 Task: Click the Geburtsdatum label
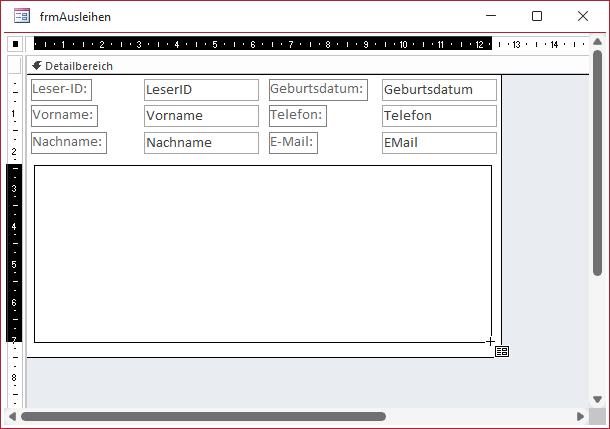pyautogui.click(x=317, y=89)
